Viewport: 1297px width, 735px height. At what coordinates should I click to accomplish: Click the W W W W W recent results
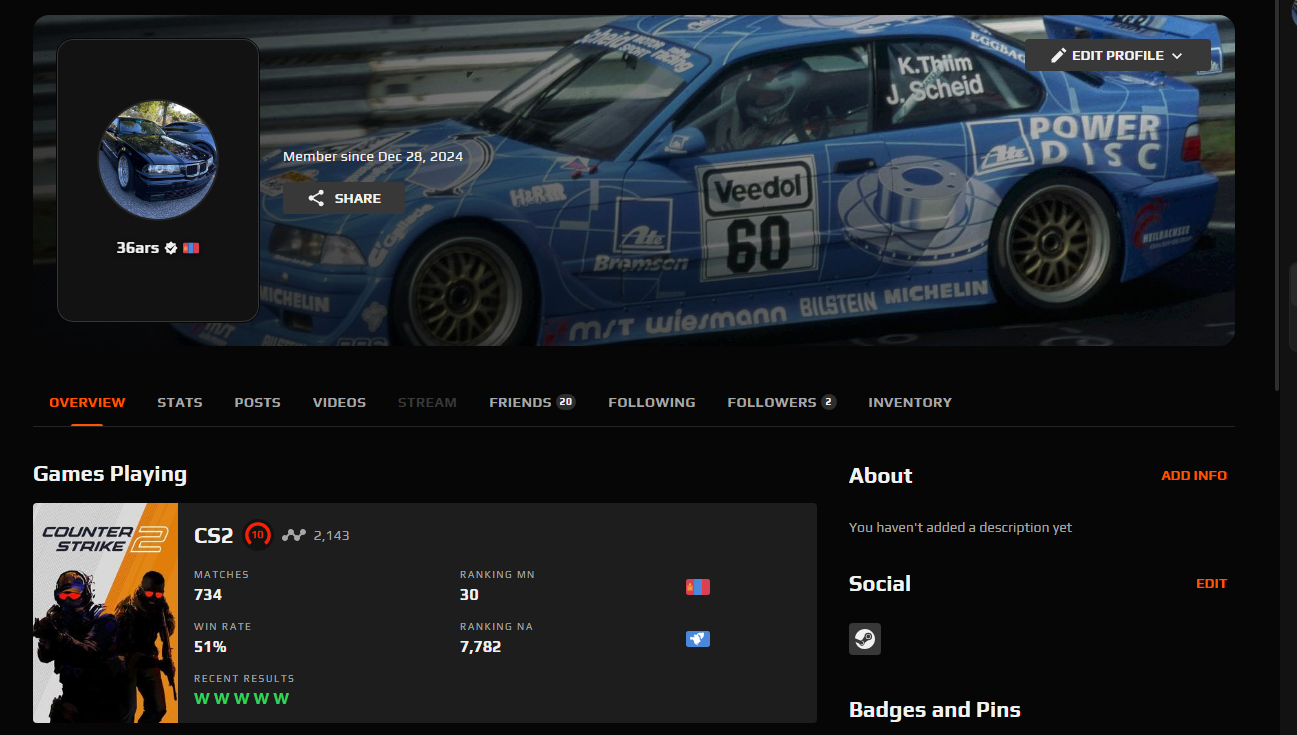241,698
